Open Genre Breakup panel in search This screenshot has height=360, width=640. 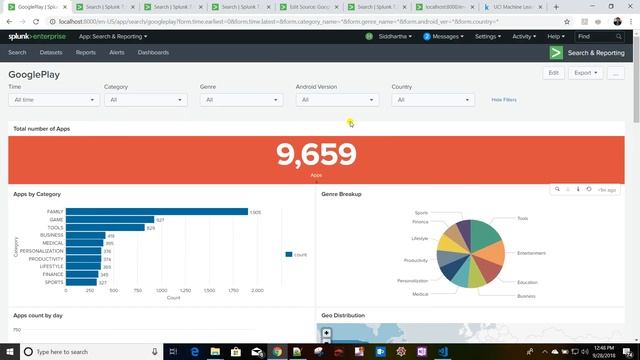557,189
